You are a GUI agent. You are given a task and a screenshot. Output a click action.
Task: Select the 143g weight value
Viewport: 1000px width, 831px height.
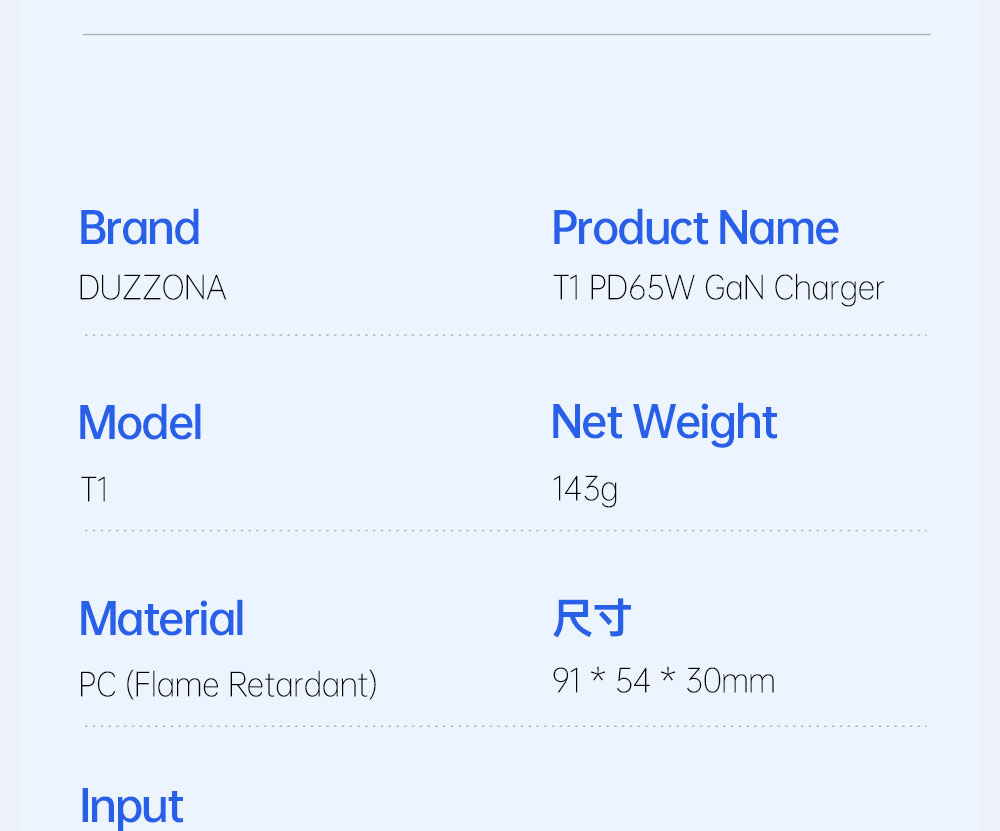pyautogui.click(x=585, y=490)
